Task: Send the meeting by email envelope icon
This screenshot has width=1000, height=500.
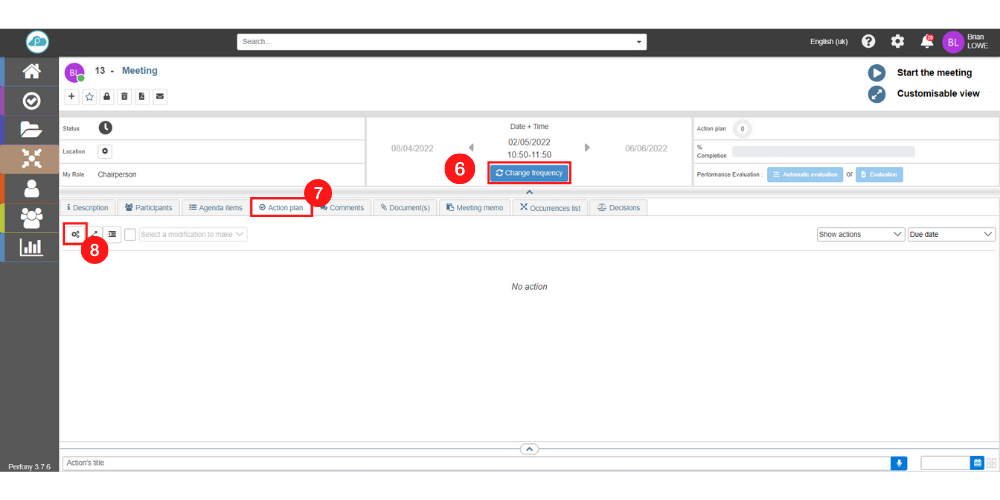Action: point(159,96)
